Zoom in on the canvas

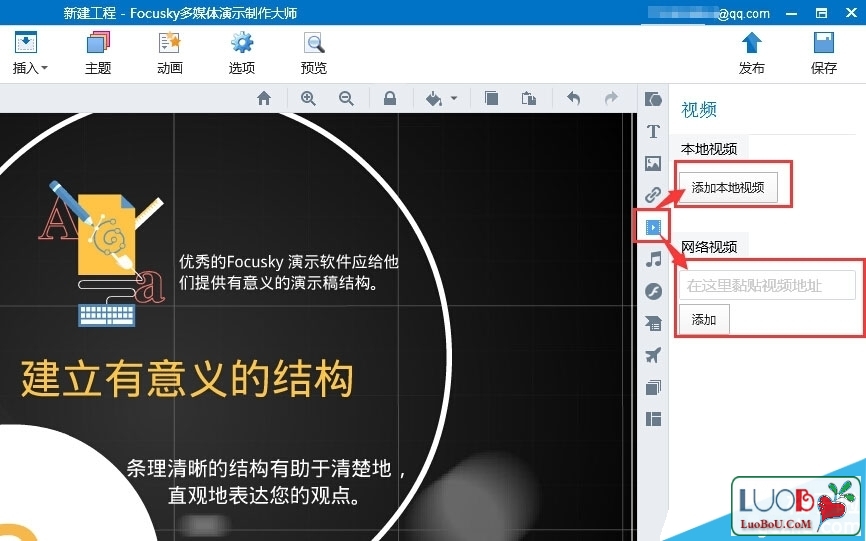pos(308,98)
